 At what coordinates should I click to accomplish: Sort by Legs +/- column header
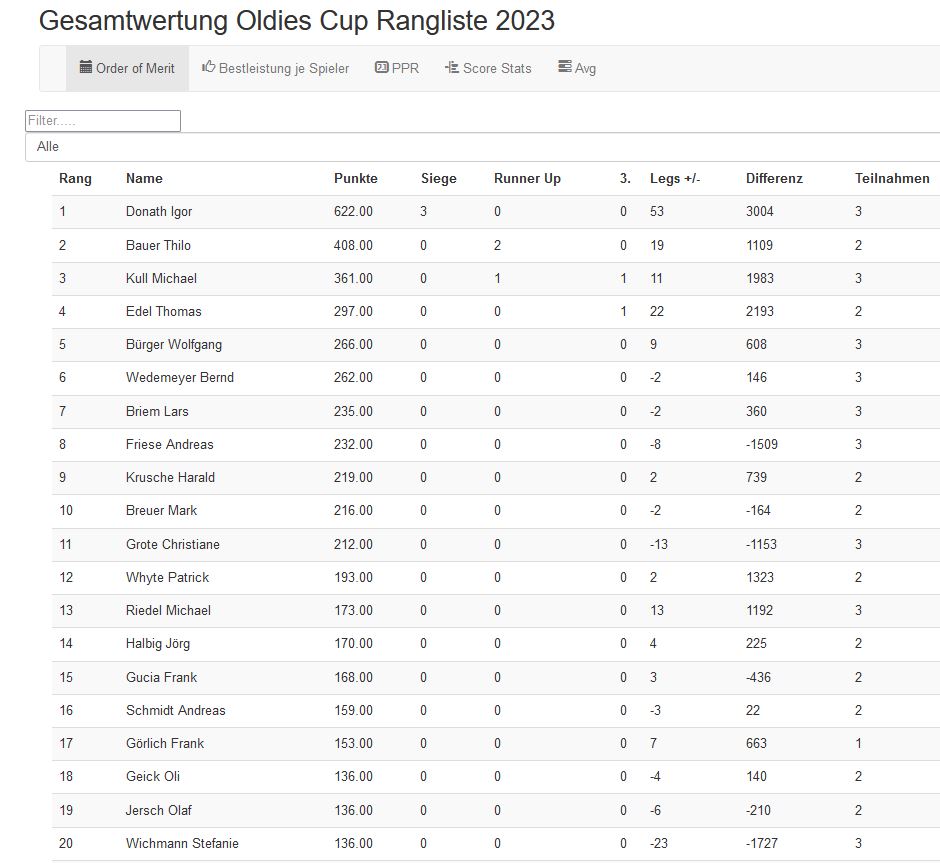click(675, 179)
